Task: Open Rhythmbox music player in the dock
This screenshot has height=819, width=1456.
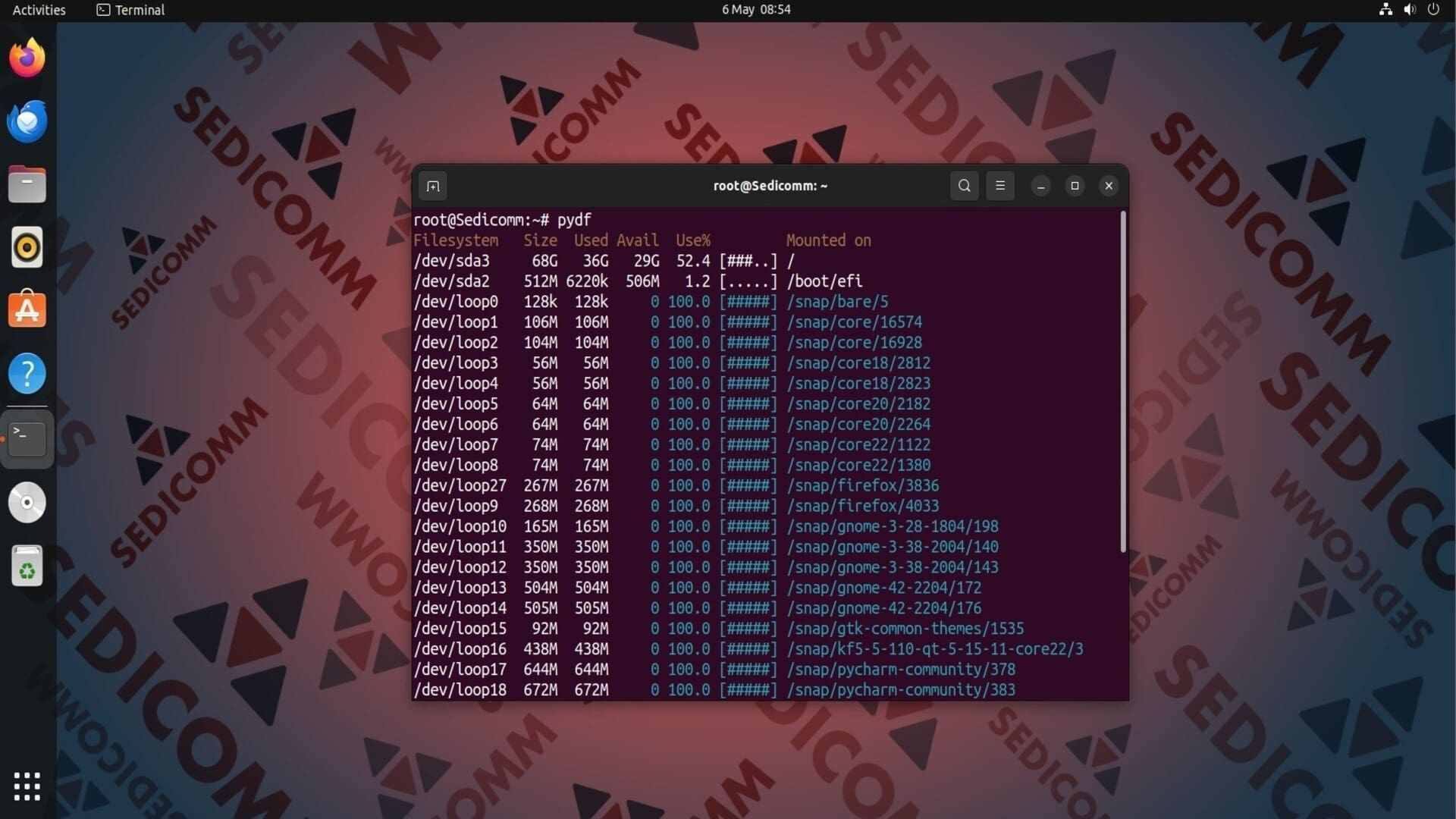Action: point(27,247)
